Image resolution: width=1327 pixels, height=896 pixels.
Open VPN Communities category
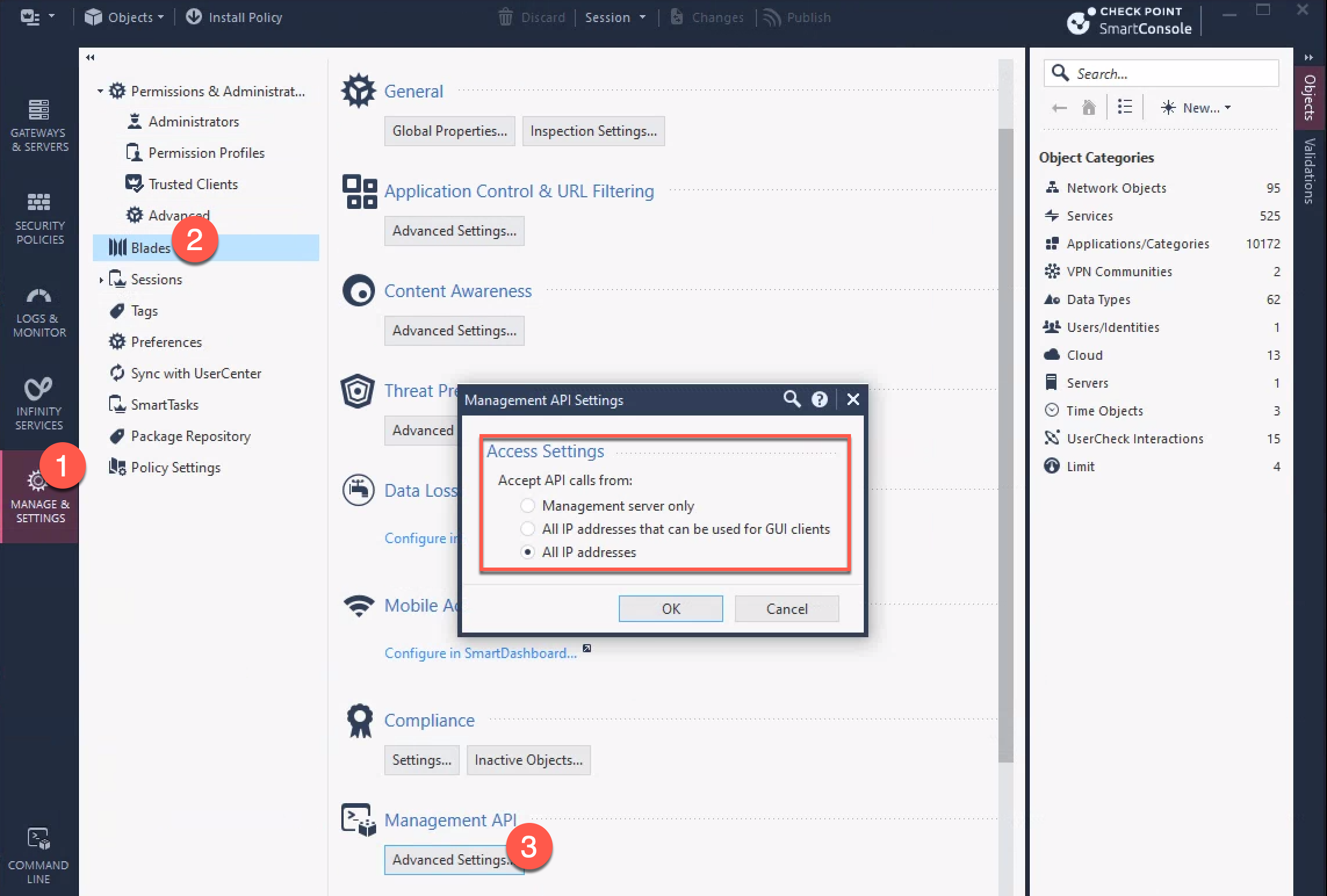[x=1161, y=272]
